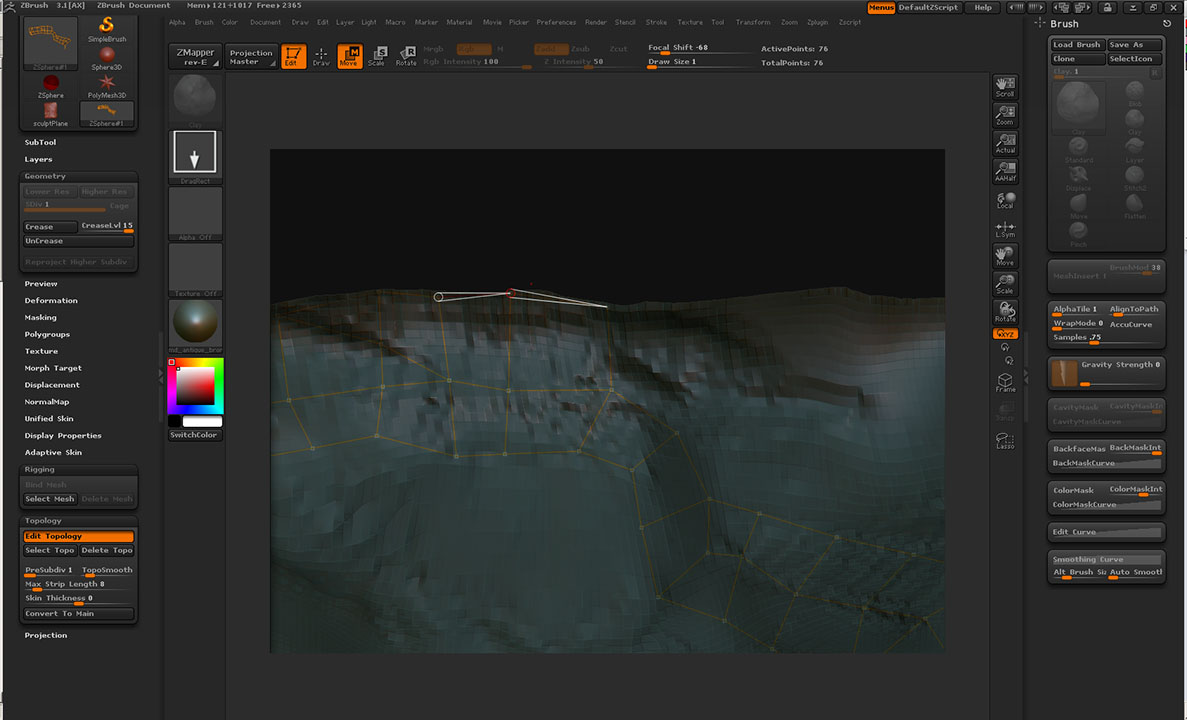The height and width of the screenshot is (720, 1187).
Task: Pick the PolyMesh3D star tool
Action: point(107,84)
